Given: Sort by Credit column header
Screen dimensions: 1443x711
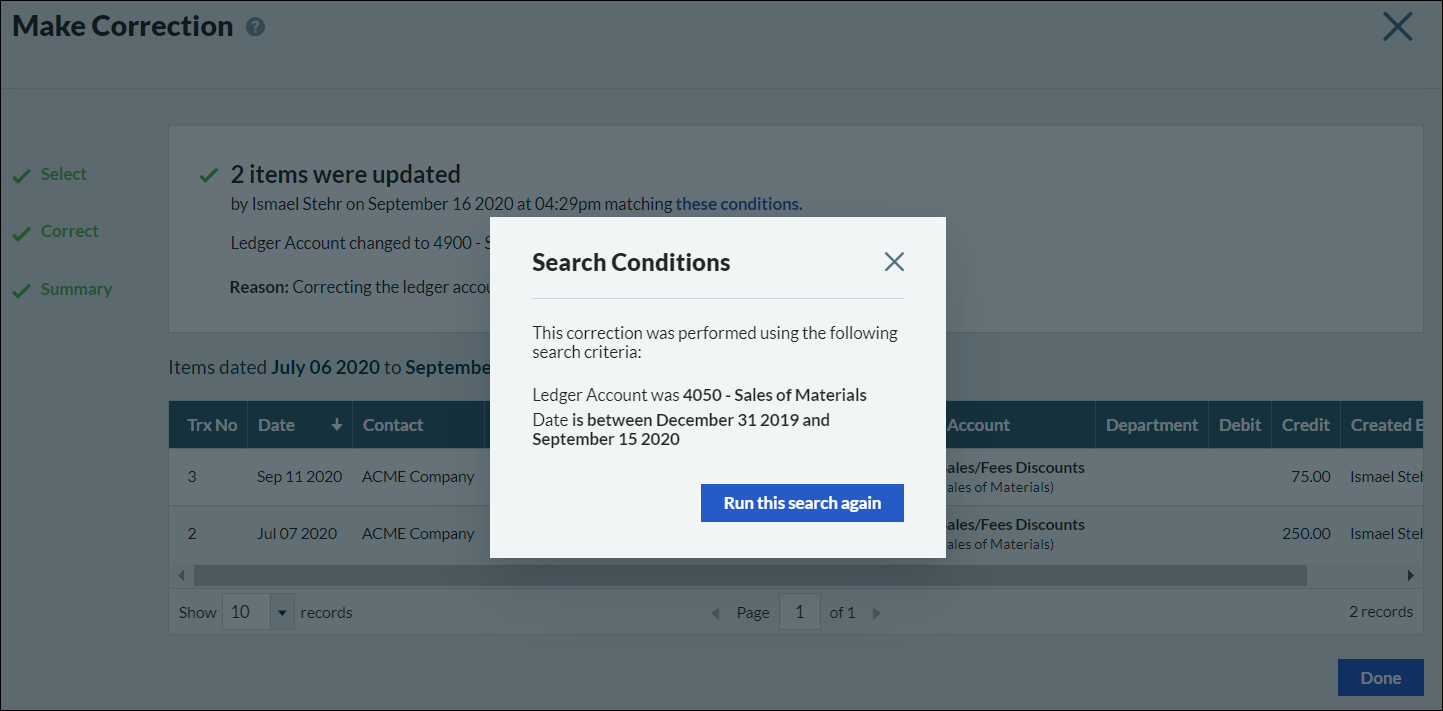Looking at the screenshot, I should coord(1305,425).
